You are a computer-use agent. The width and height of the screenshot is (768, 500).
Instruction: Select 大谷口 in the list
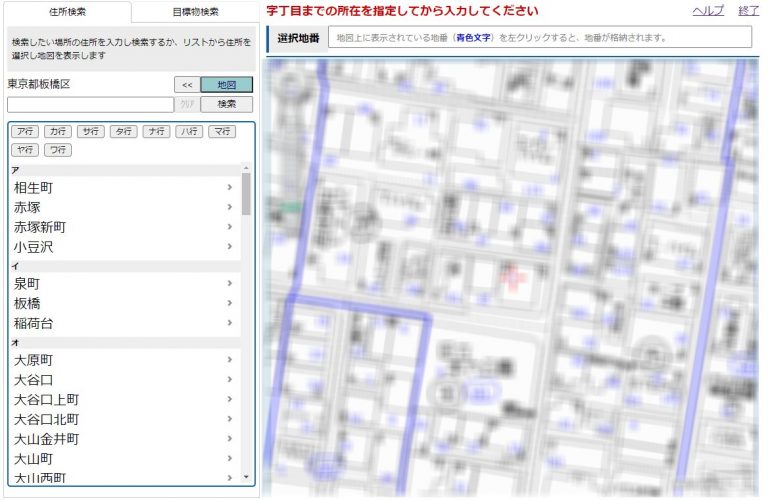(x=125, y=380)
